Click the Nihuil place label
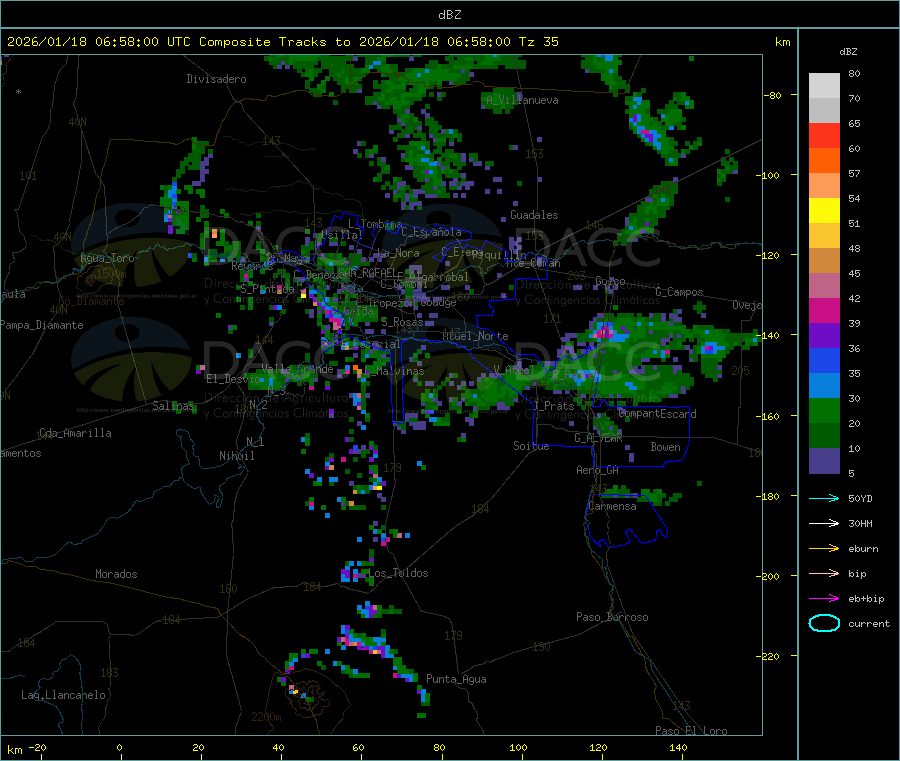 click(x=236, y=456)
